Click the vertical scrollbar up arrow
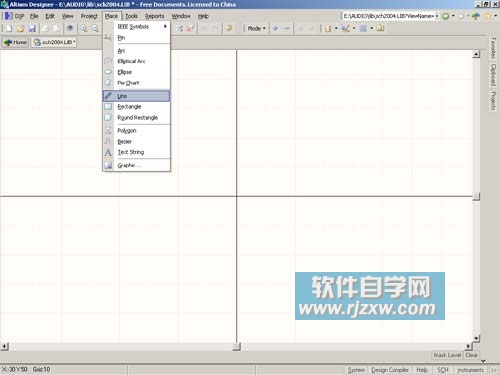500x375 pixels. [x=476, y=54]
